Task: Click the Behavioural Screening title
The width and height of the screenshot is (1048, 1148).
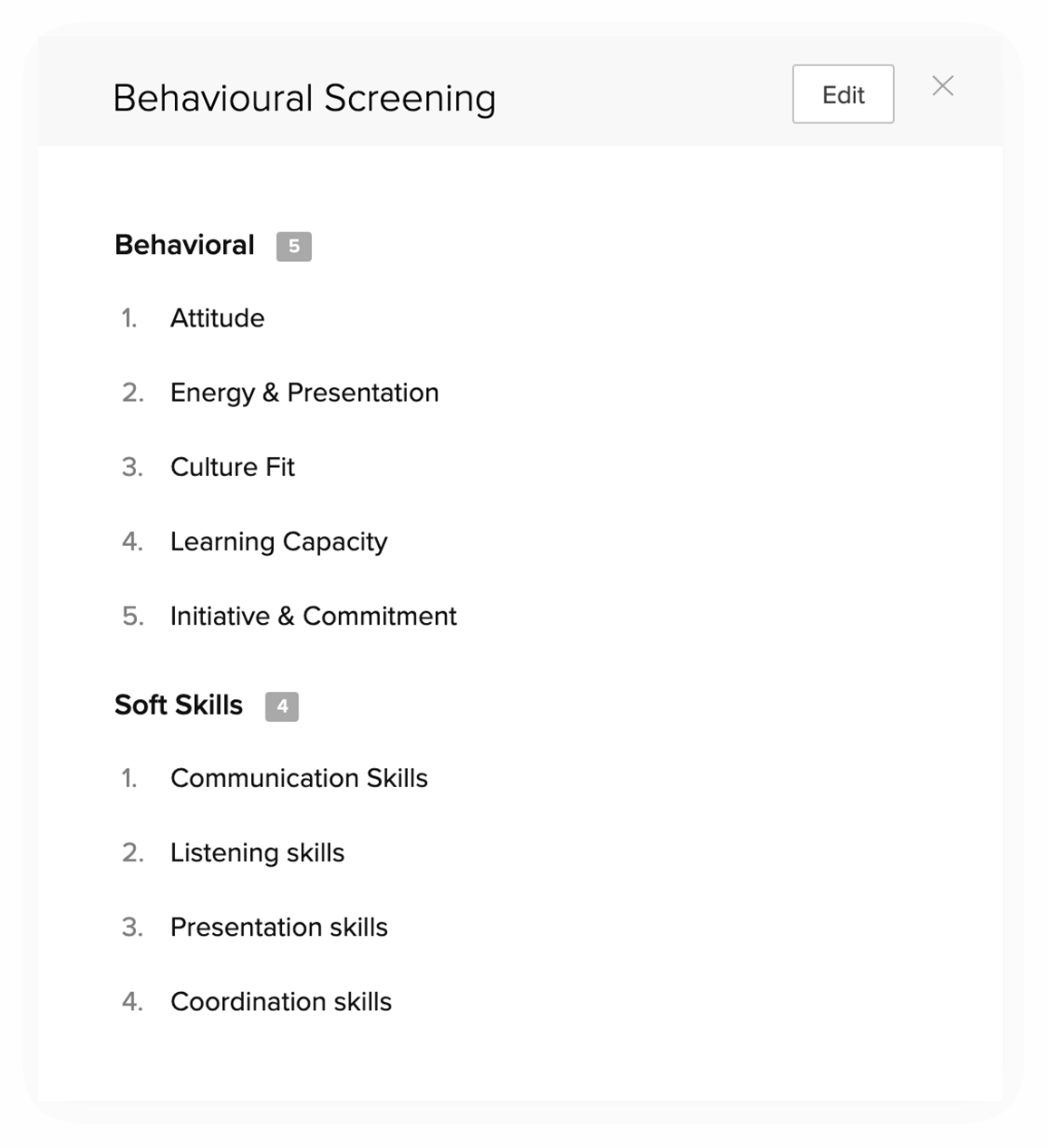Action: coord(305,98)
